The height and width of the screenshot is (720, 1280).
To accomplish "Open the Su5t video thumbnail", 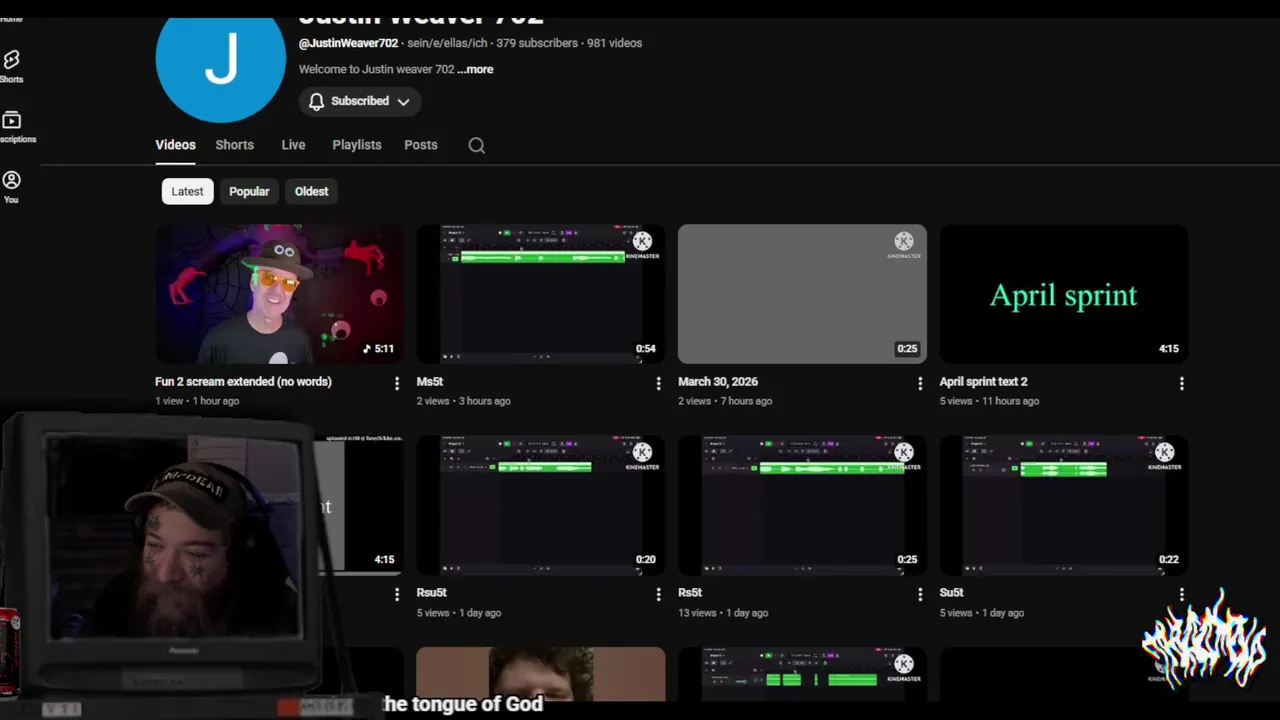I will [1064, 505].
